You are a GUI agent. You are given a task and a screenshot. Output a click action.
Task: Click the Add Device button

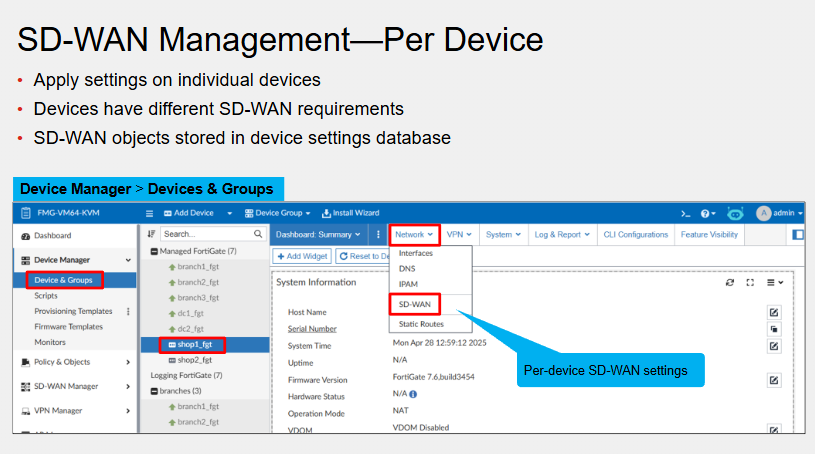coord(189,213)
